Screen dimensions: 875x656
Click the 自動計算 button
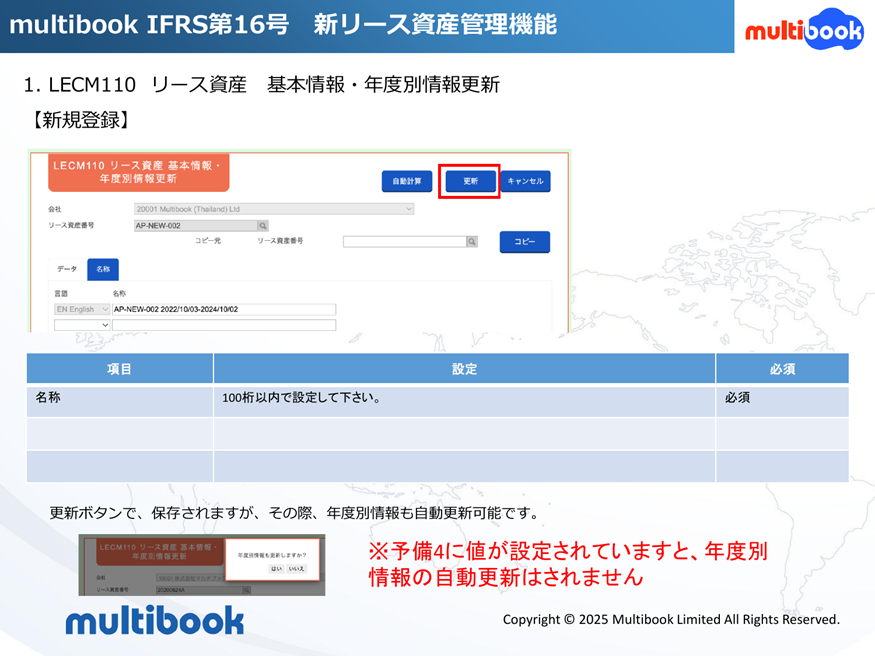407,181
